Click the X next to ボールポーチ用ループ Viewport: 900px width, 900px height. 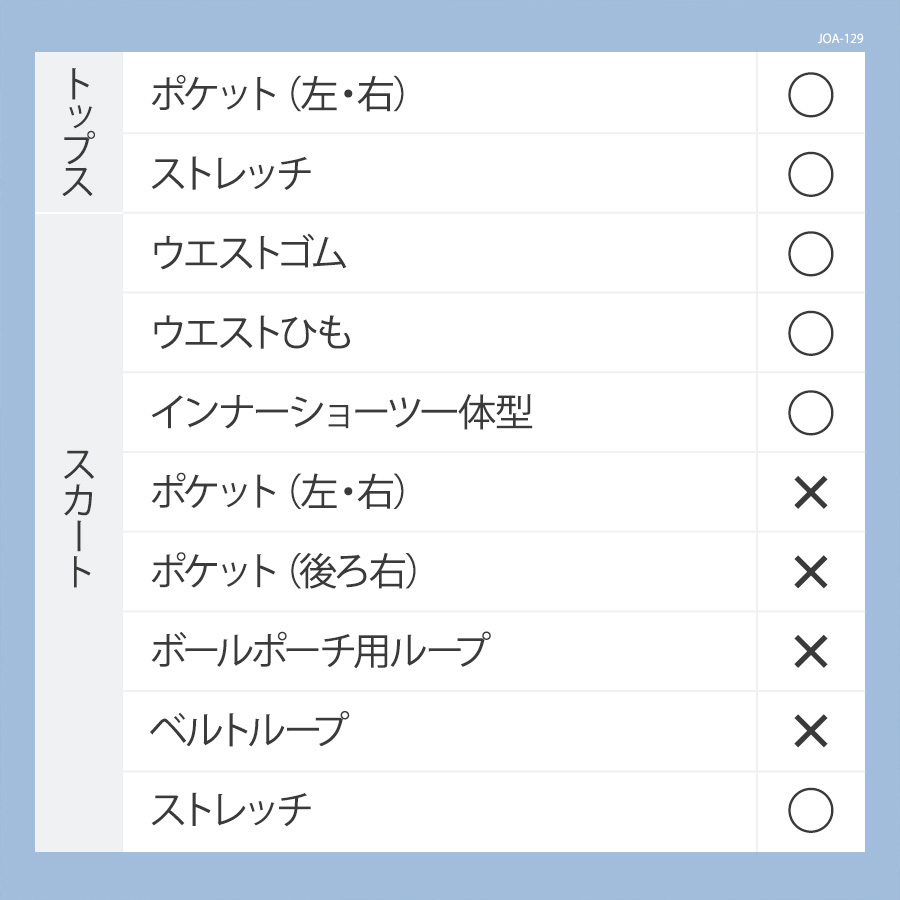(810, 651)
